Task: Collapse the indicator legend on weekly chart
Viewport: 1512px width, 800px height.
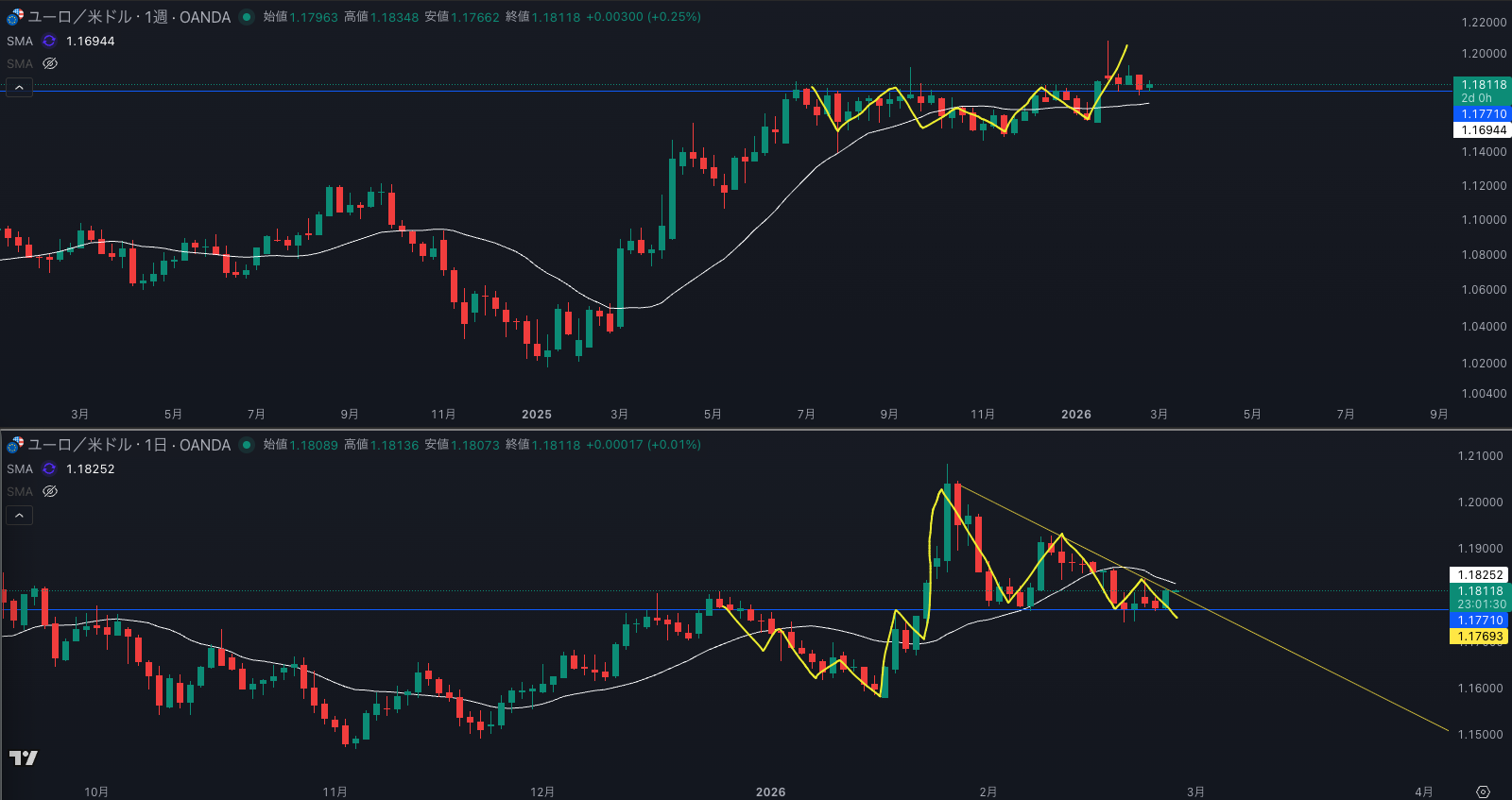Action: 19,88
